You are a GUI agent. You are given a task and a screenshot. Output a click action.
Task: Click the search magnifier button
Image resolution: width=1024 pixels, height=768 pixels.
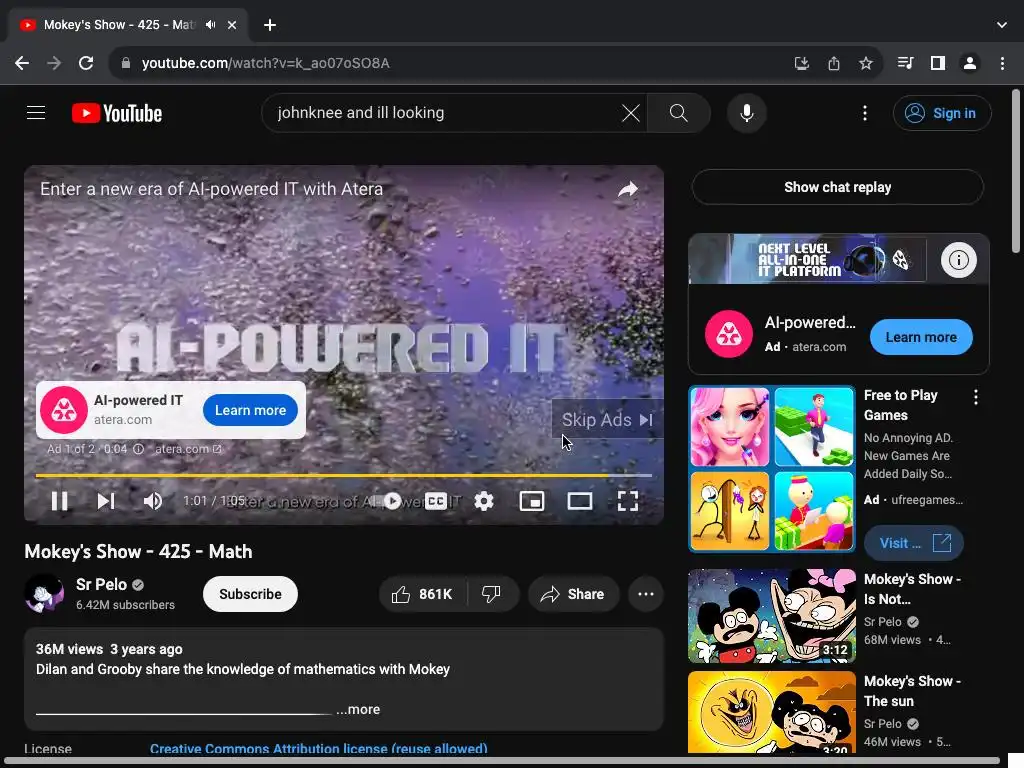point(679,113)
